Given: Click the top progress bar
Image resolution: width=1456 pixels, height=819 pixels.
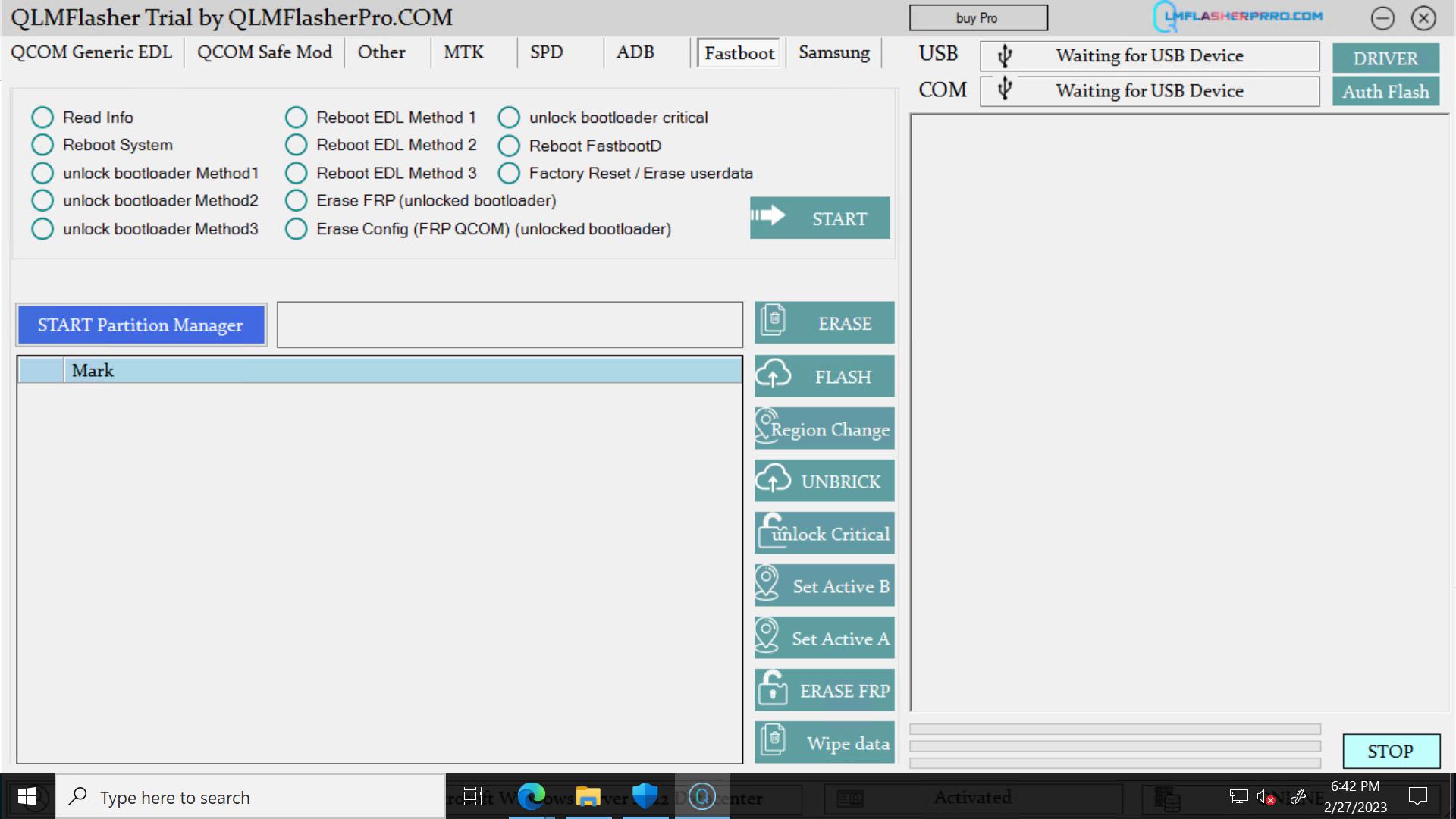Looking at the screenshot, I should [x=1115, y=729].
